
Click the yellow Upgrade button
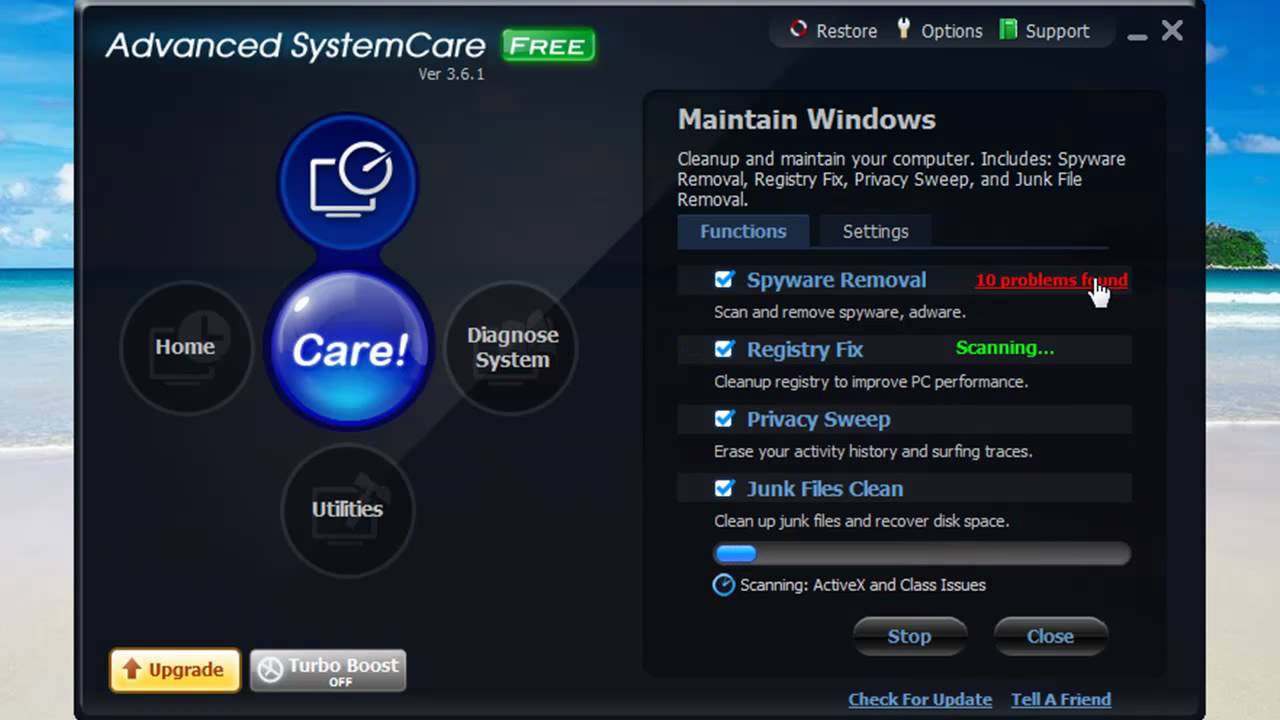pyautogui.click(x=175, y=670)
